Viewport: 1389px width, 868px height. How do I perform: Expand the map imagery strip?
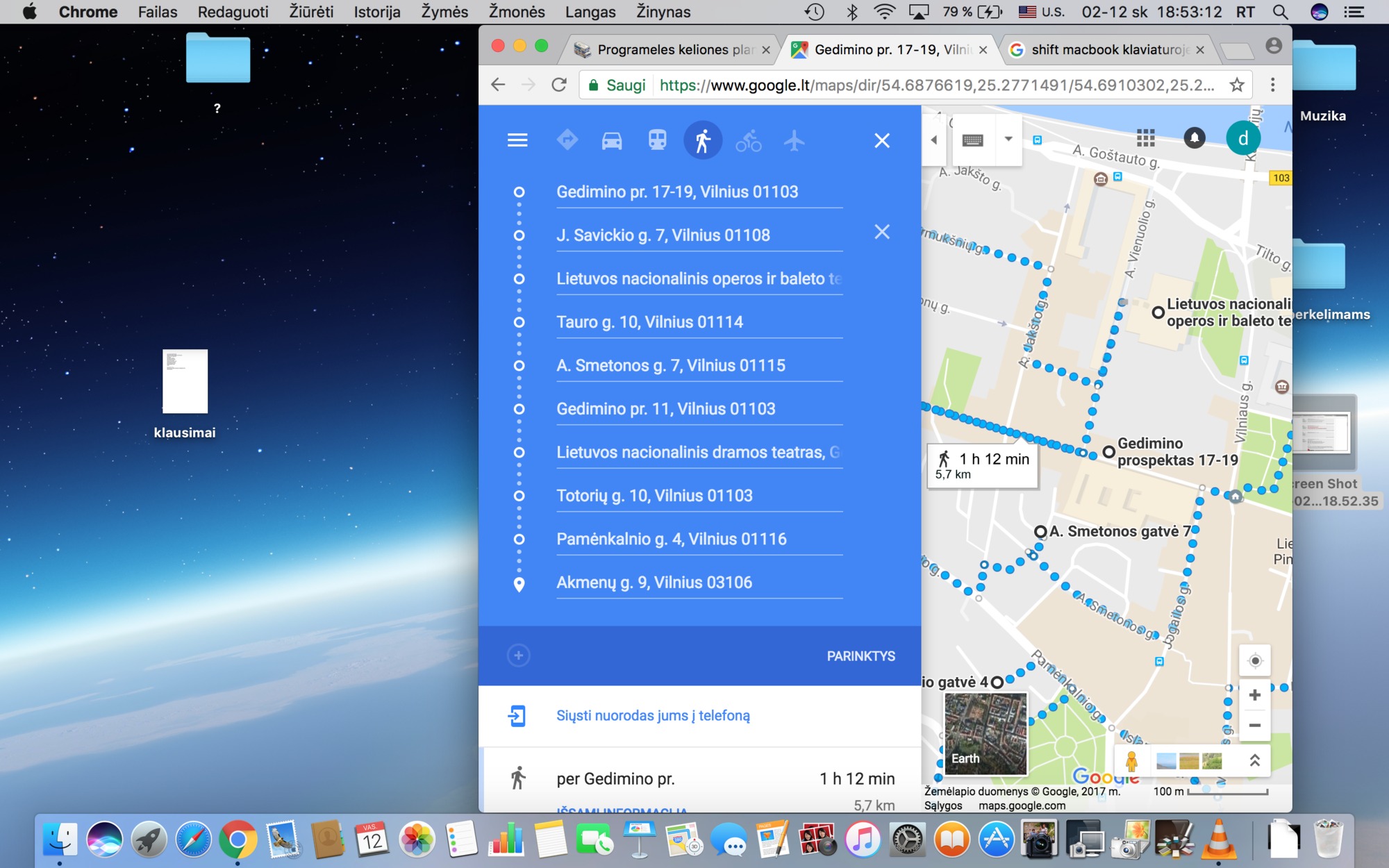[x=1254, y=760]
